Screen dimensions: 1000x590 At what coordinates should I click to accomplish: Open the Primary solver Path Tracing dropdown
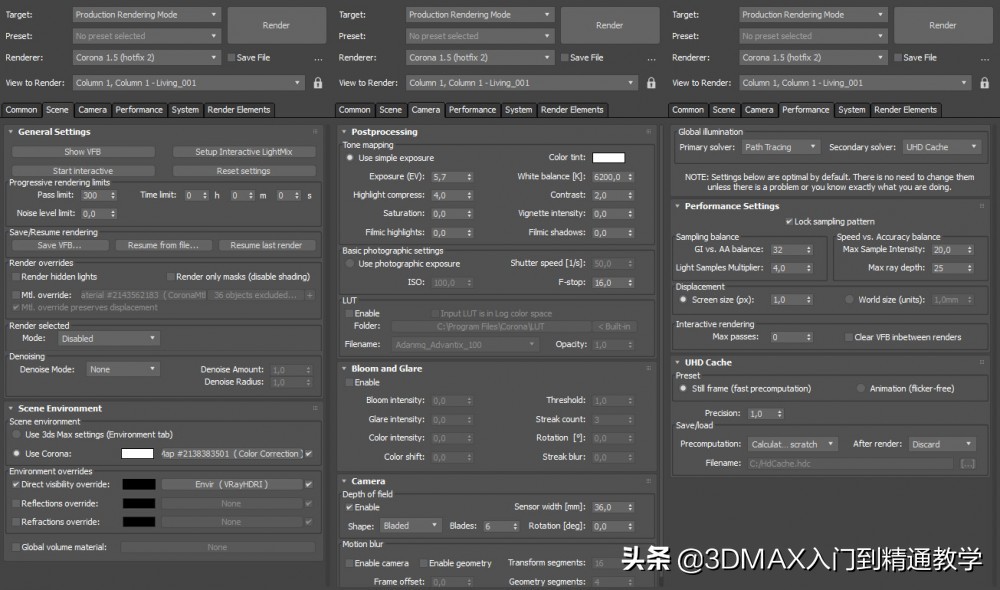779,146
